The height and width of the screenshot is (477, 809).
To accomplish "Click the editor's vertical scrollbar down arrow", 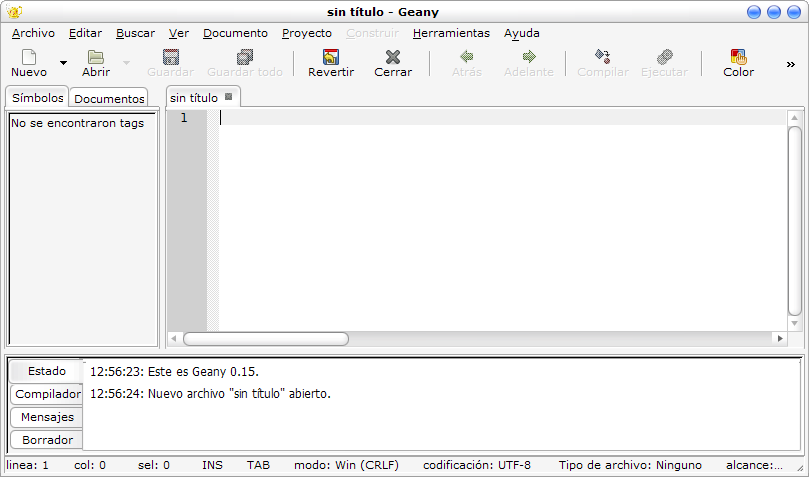I will tap(795, 323).
